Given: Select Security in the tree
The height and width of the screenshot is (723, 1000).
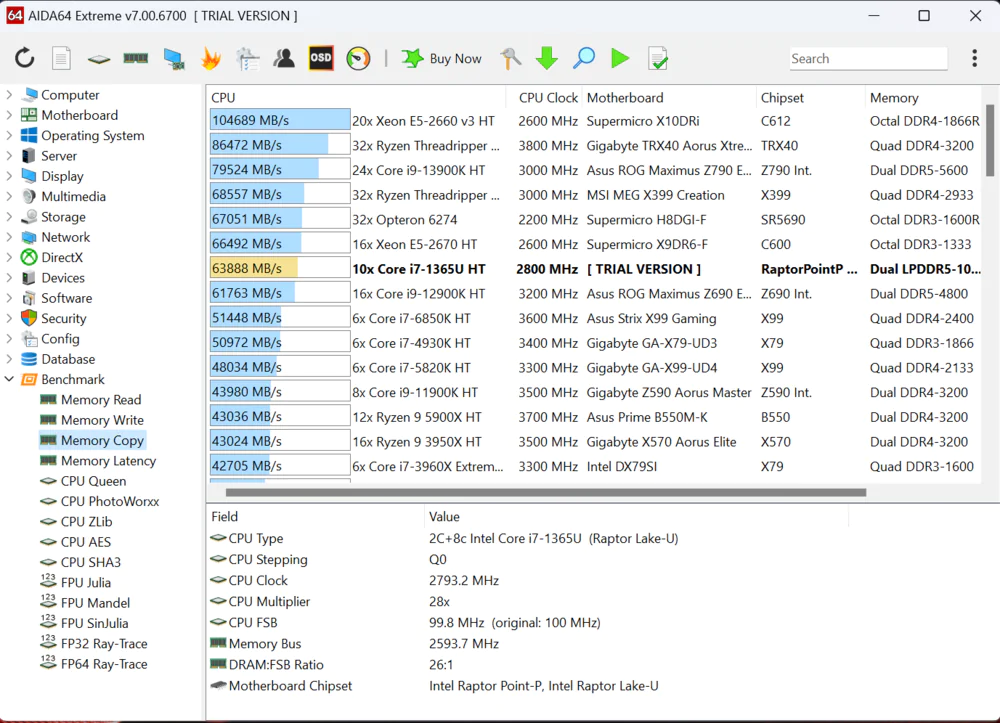Looking at the screenshot, I should pos(63,319).
